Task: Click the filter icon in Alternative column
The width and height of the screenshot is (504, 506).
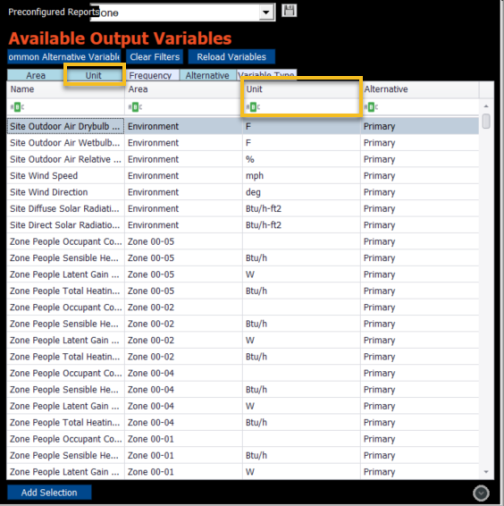Action: click(x=371, y=107)
